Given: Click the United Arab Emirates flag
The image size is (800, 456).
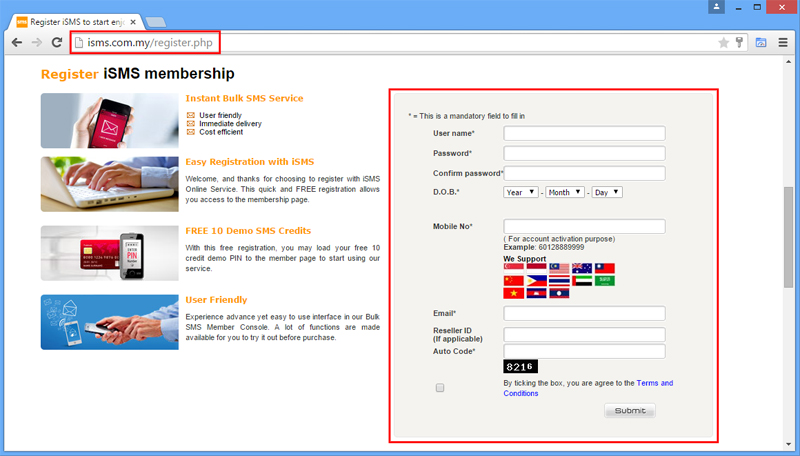Looking at the screenshot, I should pyautogui.click(x=582, y=281).
